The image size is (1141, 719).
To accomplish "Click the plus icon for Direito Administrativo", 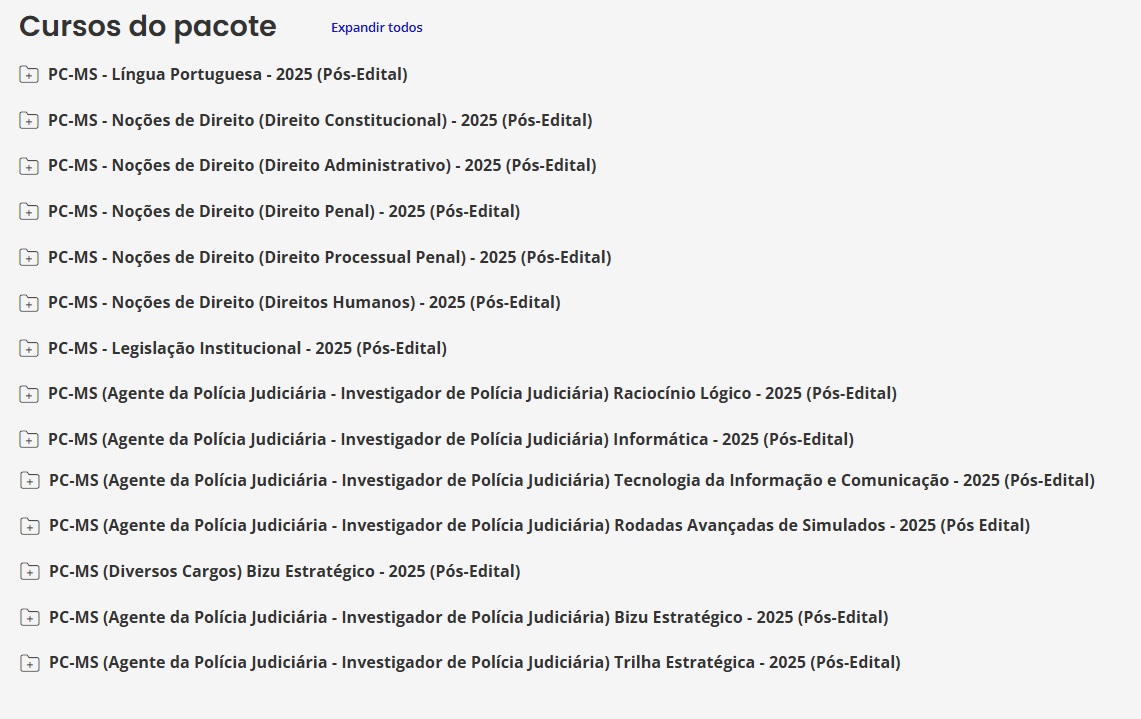I will pos(29,165).
